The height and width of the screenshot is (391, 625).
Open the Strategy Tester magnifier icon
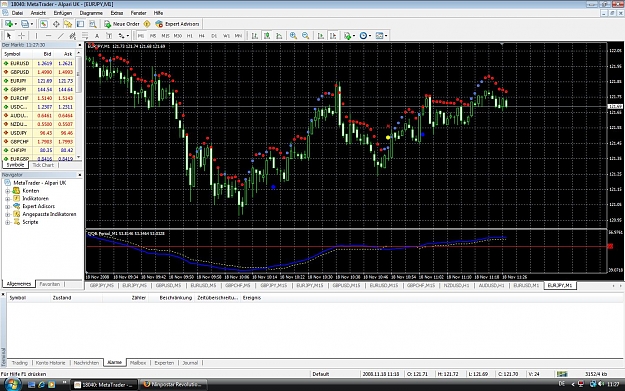click(93, 24)
